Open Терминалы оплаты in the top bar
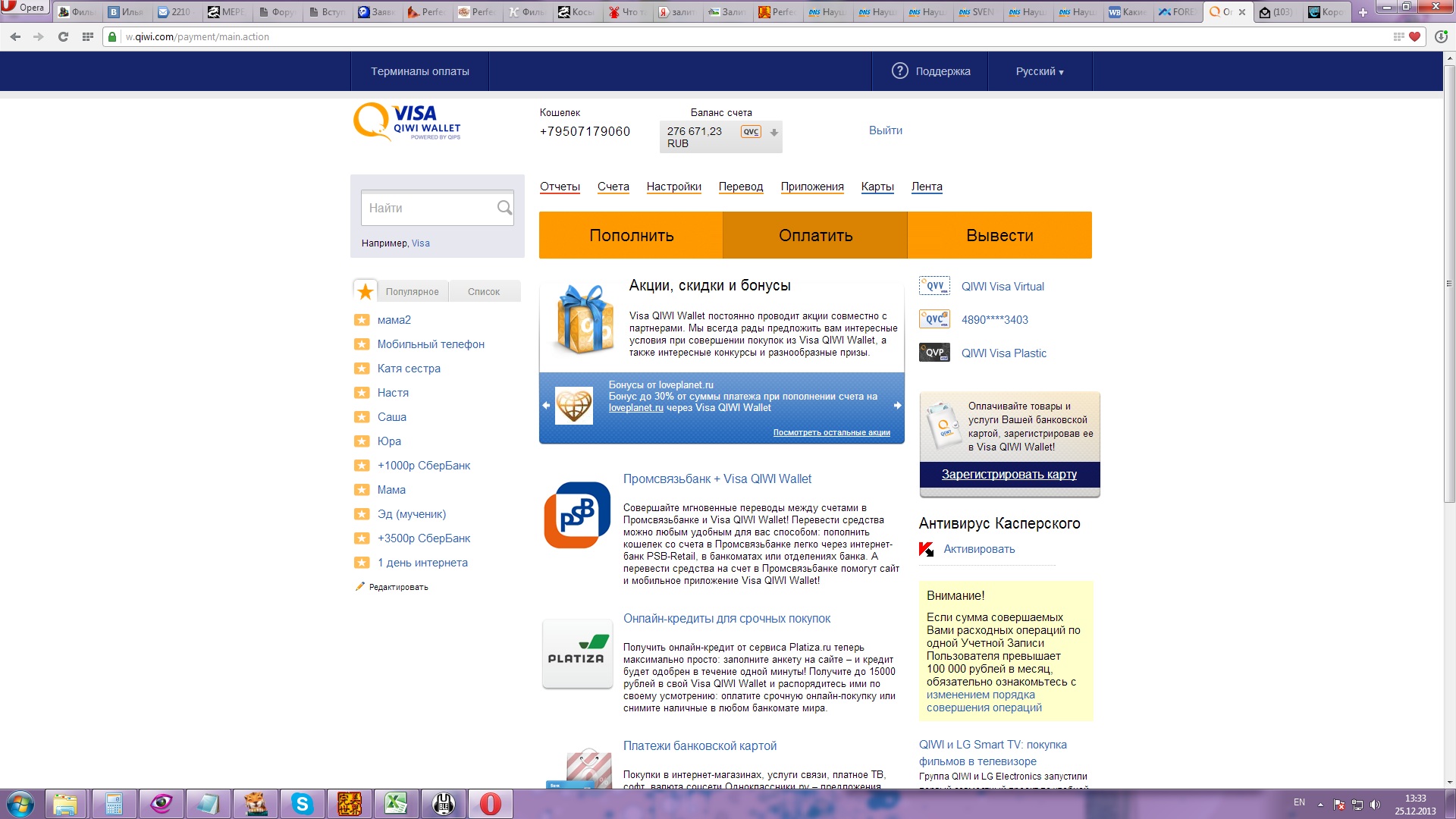The image size is (1456, 819). (x=419, y=71)
